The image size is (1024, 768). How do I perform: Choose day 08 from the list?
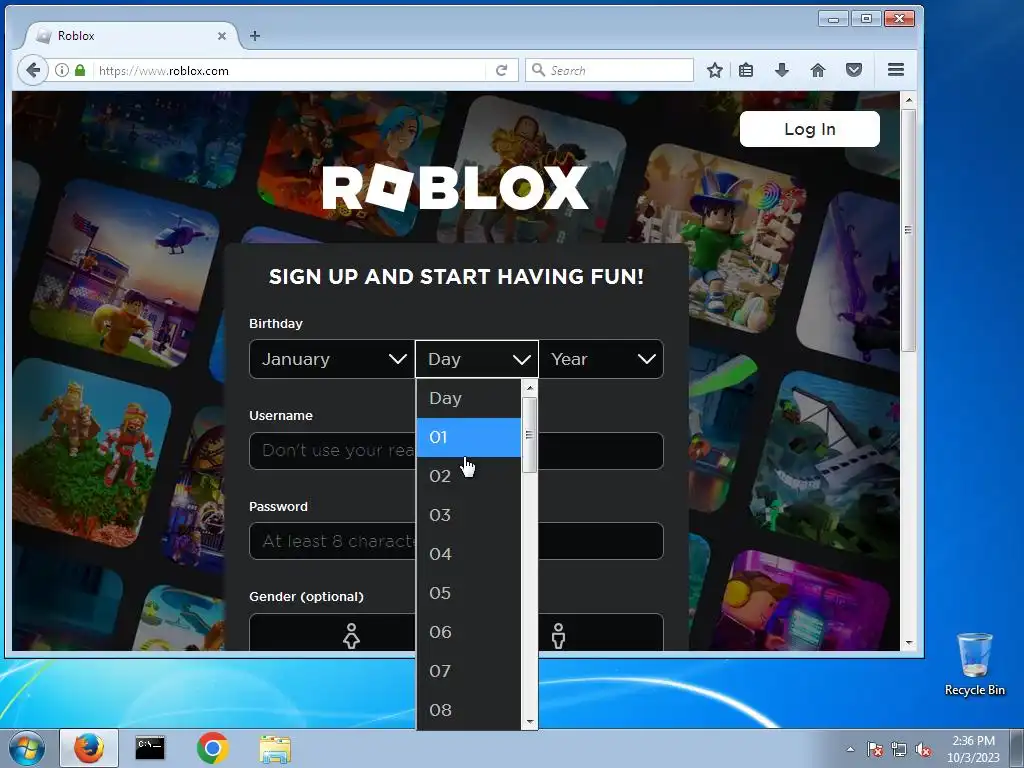[x=469, y=710]
